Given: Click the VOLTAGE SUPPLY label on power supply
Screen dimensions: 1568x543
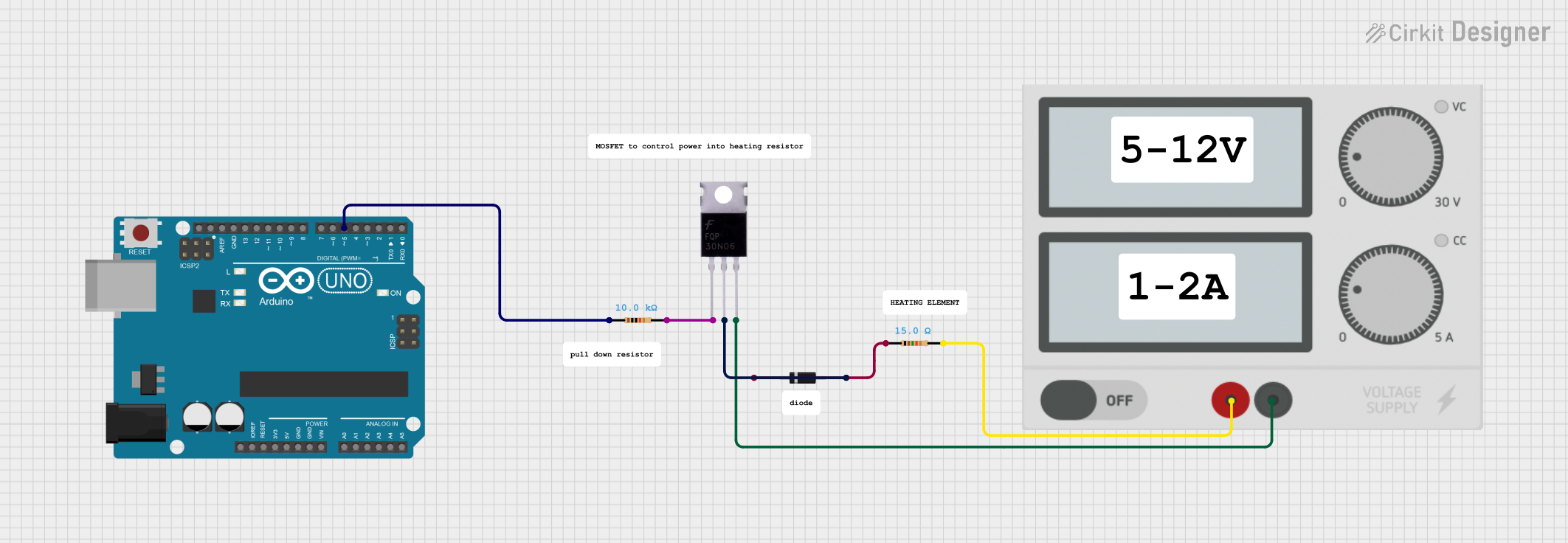Looking at the screenshot, I should point(1392,400).
